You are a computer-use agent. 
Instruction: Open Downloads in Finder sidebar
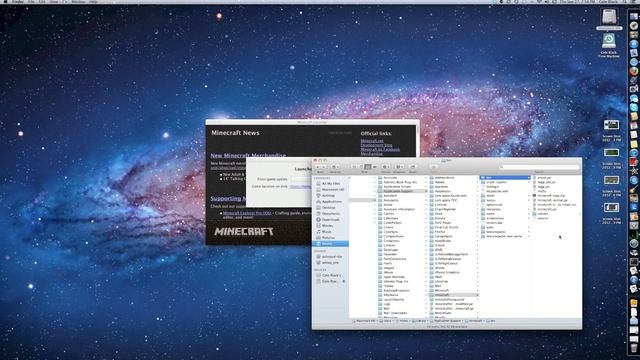pyautogui.click(x=331, y=220)
